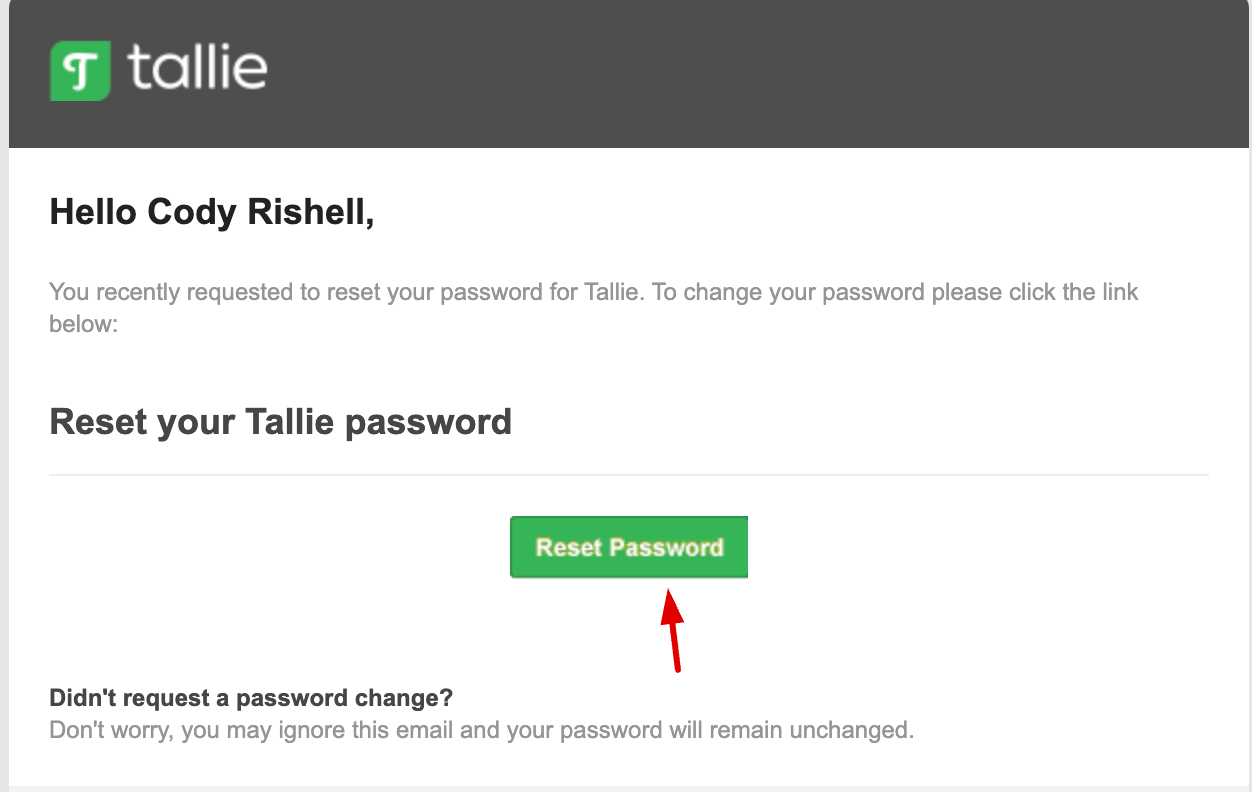Click the light gray footer strip

coord(626,788)
